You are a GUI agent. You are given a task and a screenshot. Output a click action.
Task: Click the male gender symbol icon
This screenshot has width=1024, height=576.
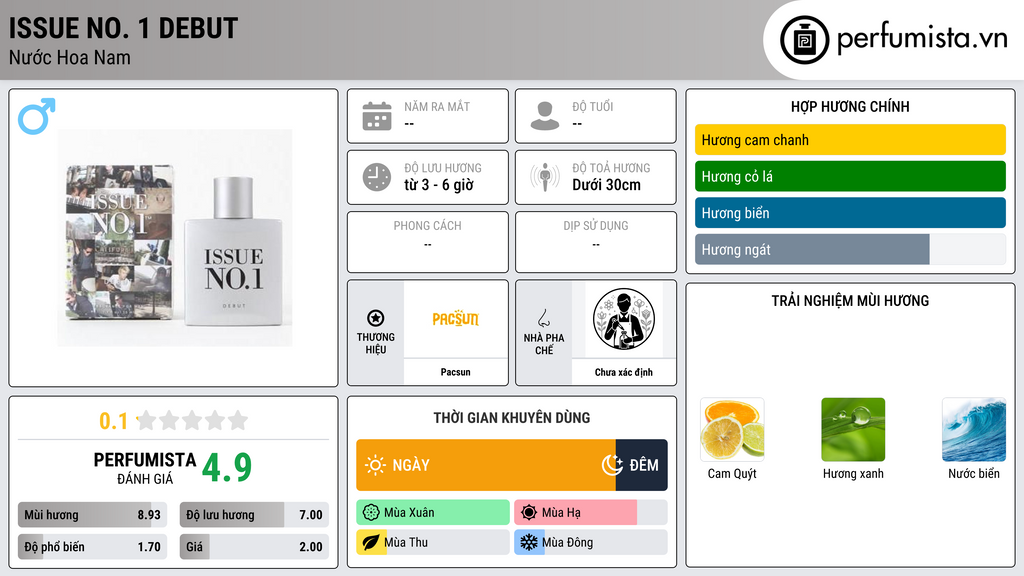[x=37, y=116]
